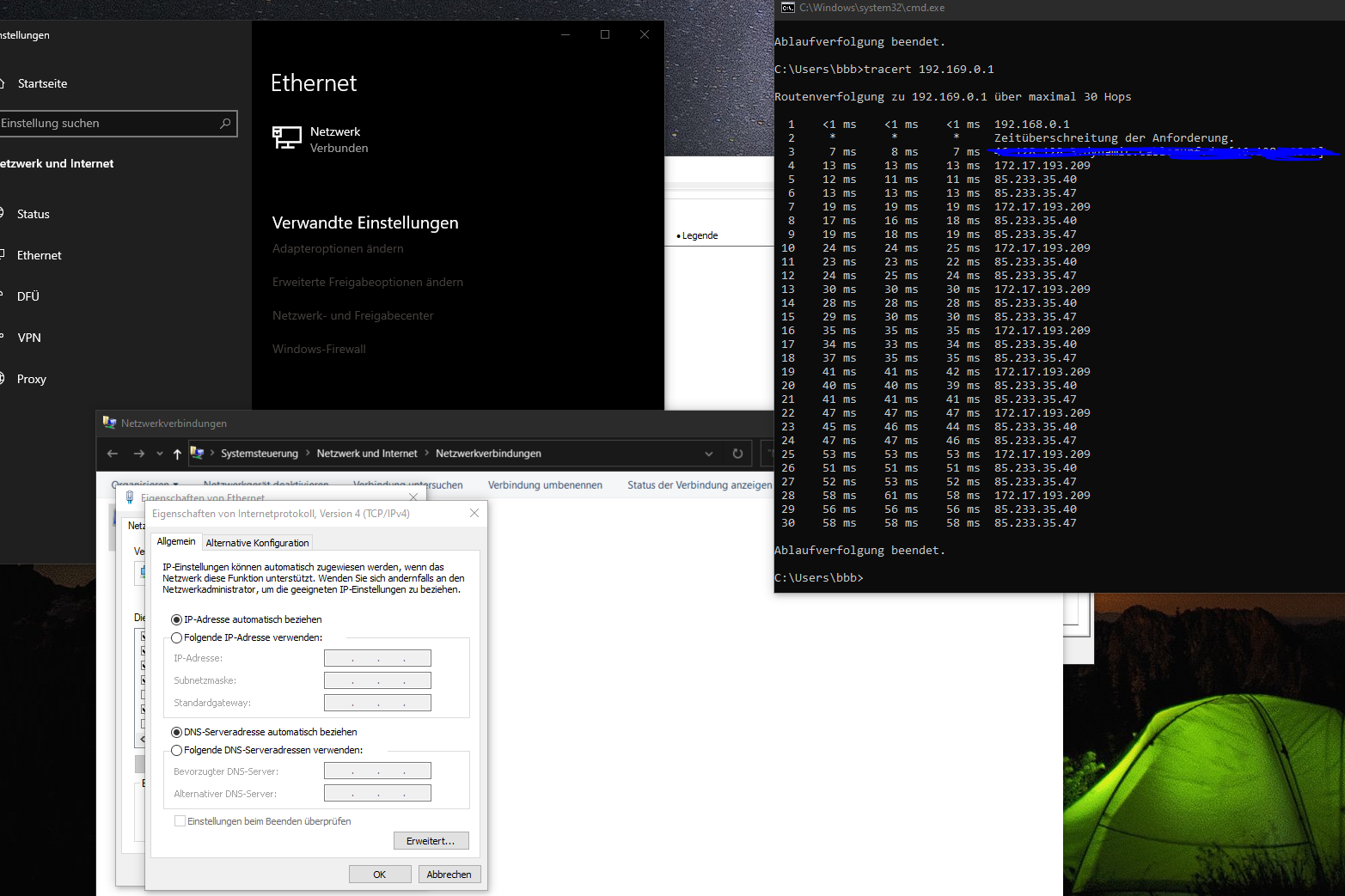Open Erweiterte Freigabeoptionen ändern
1345x896 pixels.
coord(368,282)
